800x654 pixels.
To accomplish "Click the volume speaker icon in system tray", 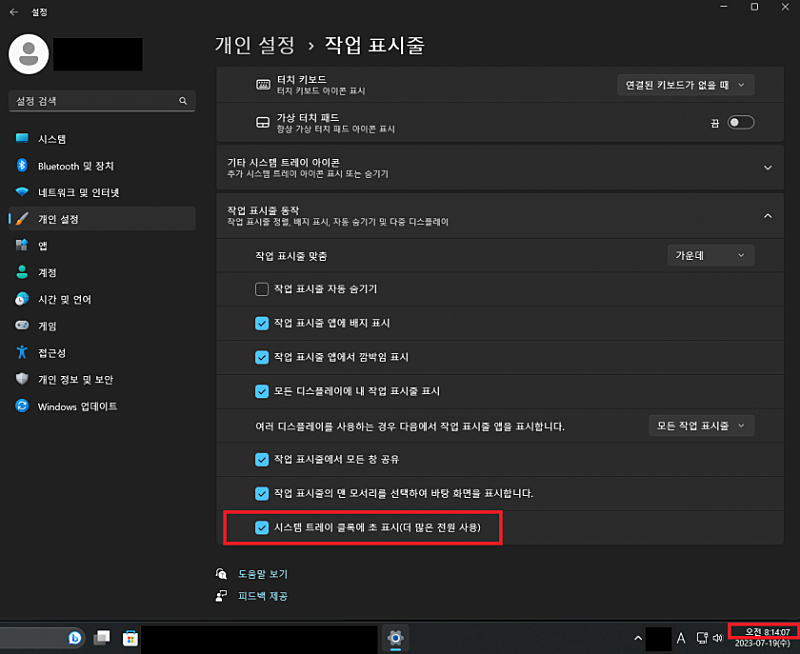I will (717, 637).
